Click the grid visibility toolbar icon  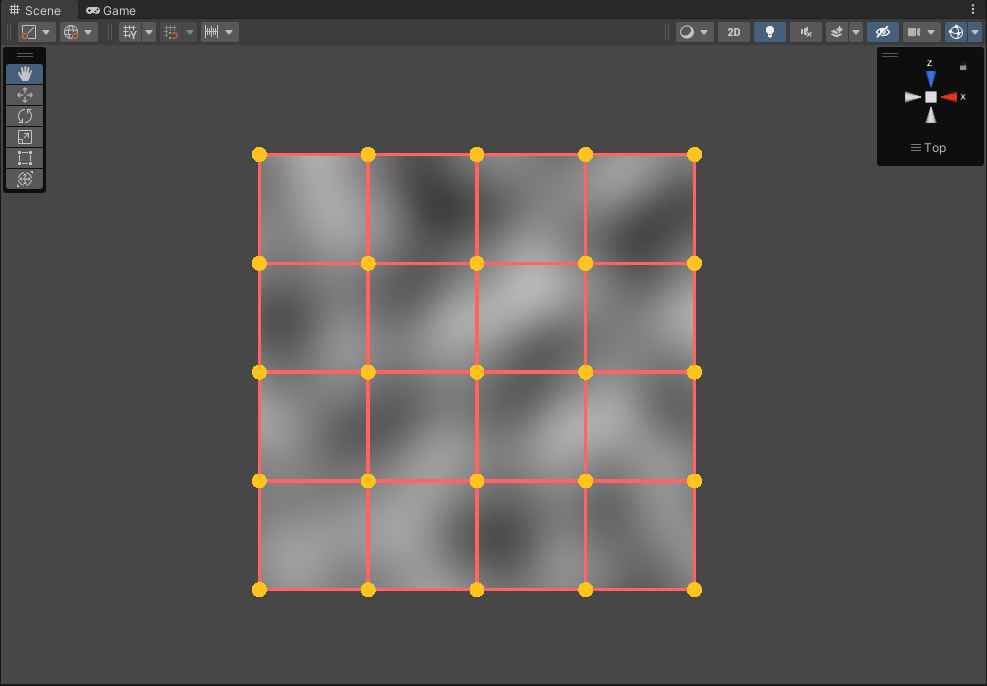130,31
